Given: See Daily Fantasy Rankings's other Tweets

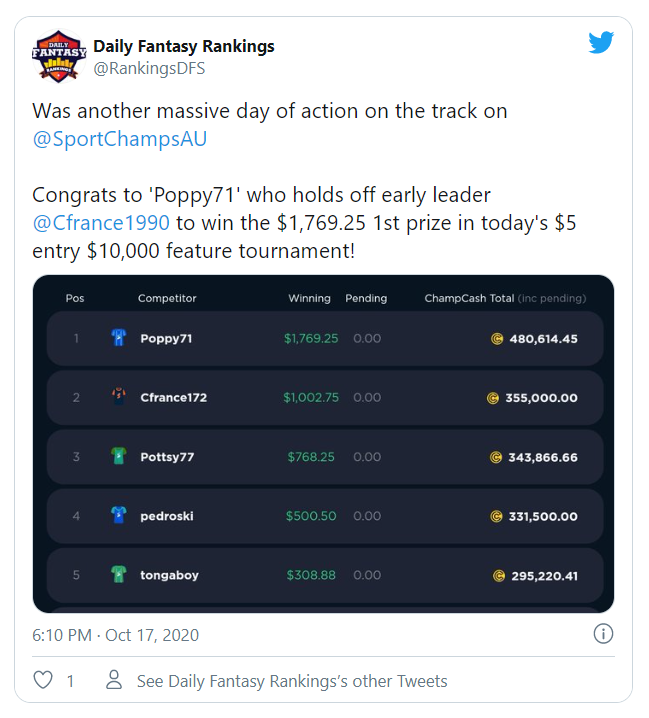Looking at the screenshot, I should coord(292,681).
